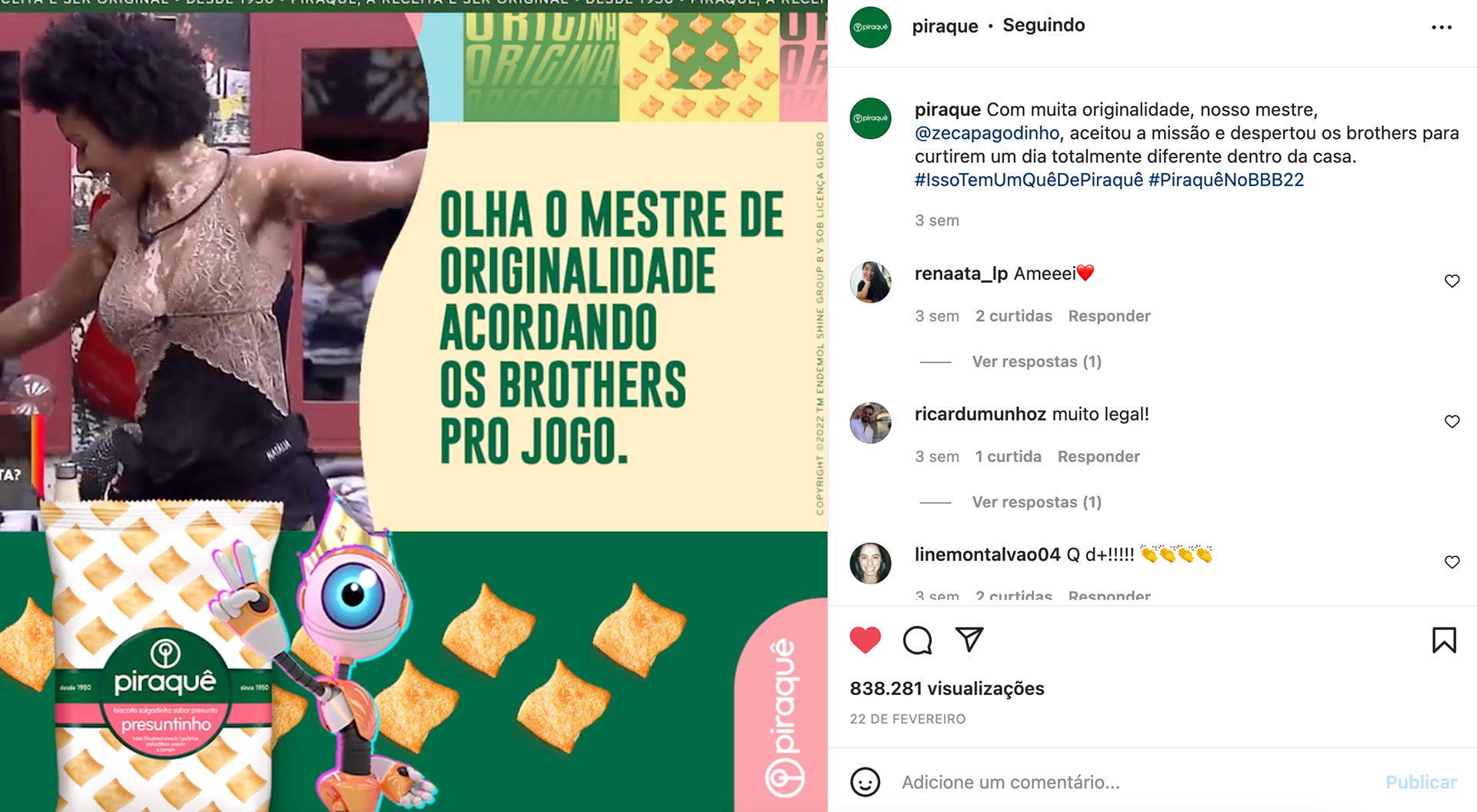Click Publicar to post comment
The width and height of the screenshot is (1477, 812).
coord(1421,782)
